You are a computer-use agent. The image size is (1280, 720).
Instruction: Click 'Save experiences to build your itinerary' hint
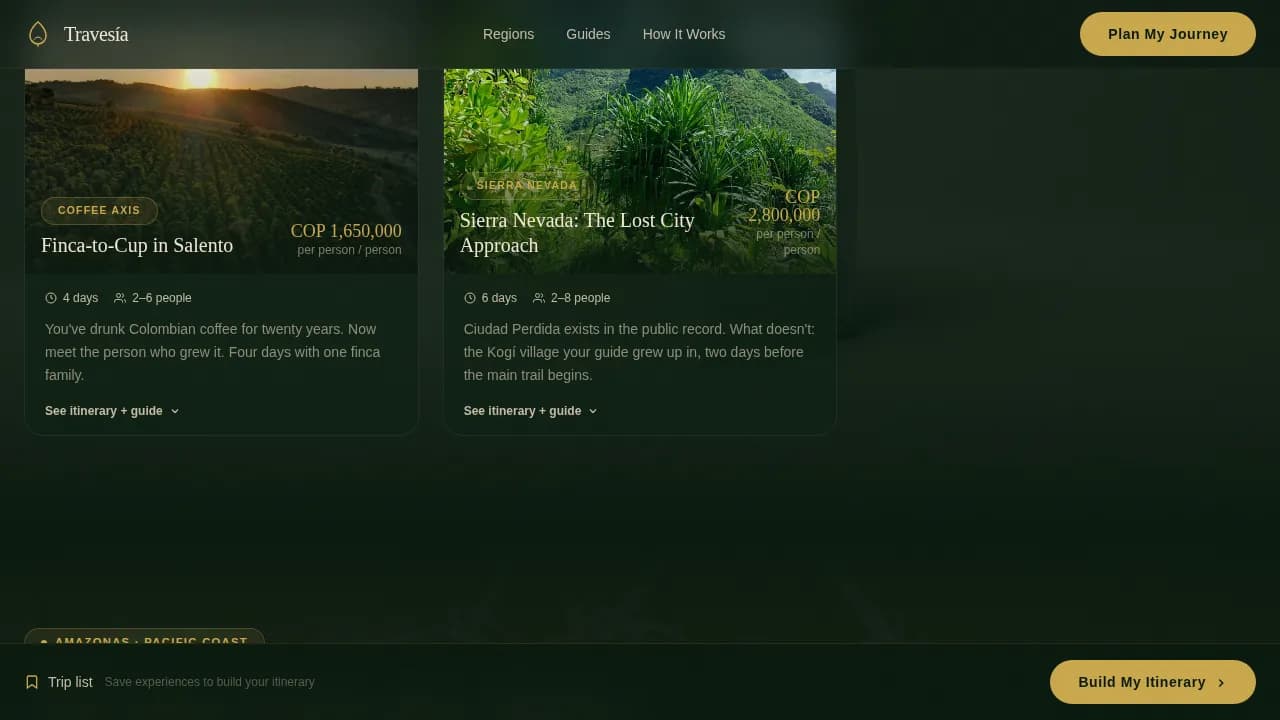click(x=210, y=682)
